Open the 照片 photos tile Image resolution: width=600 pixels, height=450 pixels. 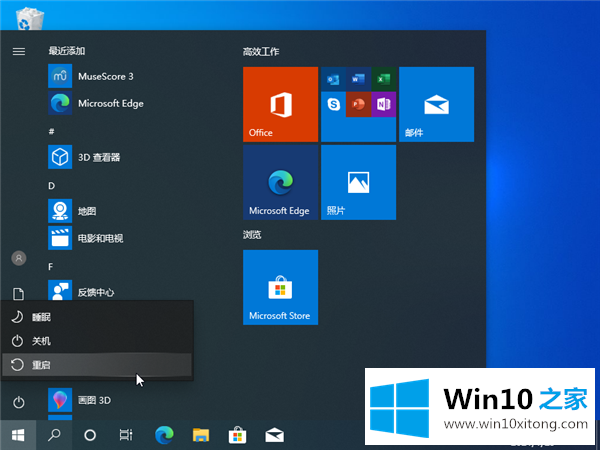(359, 182)
